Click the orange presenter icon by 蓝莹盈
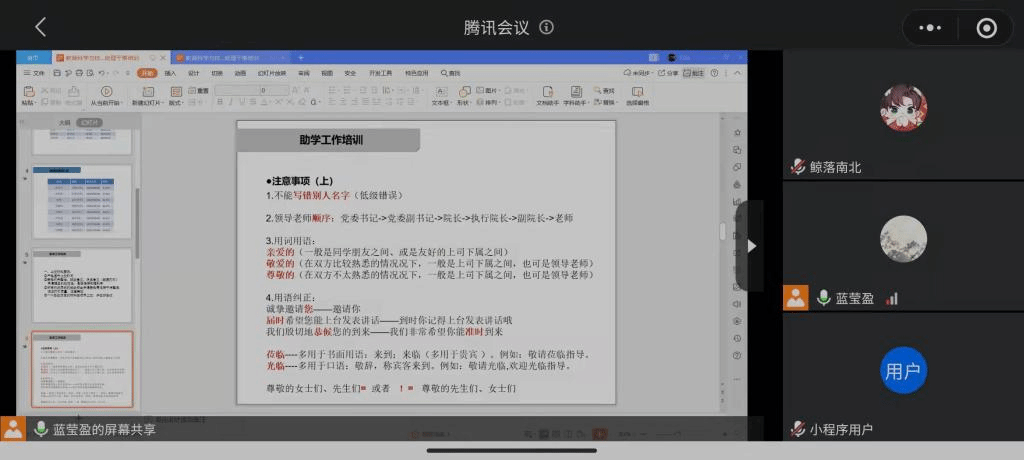 796,297
